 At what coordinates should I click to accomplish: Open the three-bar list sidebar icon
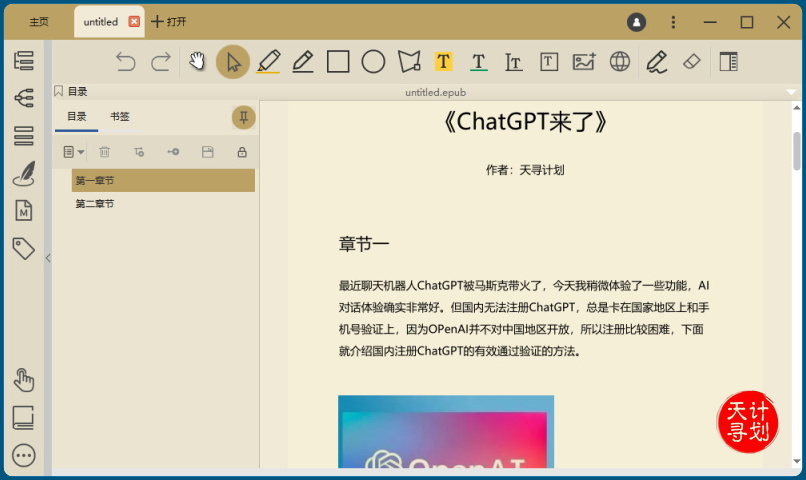[x=24, y=136]
